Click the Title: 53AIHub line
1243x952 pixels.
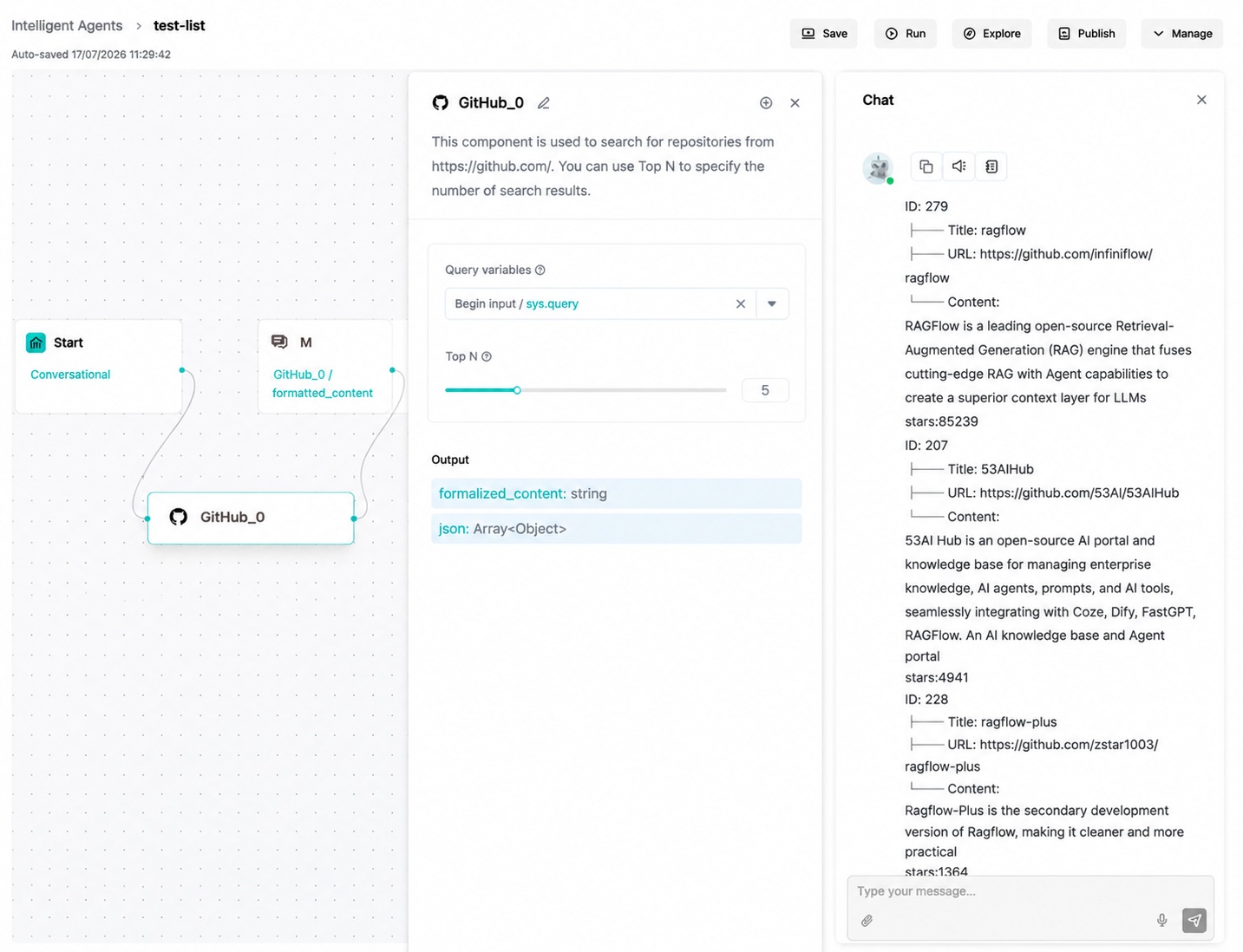coord(991,469)
